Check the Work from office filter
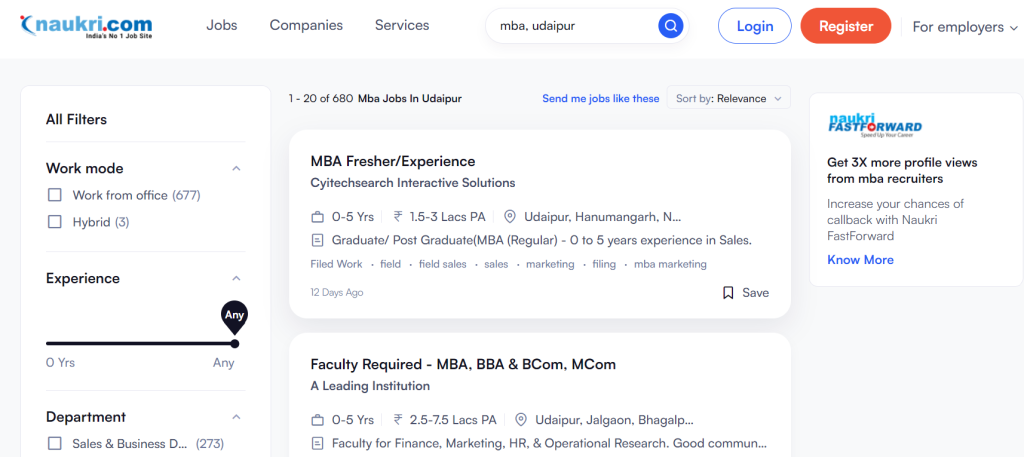Image resolution: width=1024 pixels, height=457 pixels. [x=55, y=195]
